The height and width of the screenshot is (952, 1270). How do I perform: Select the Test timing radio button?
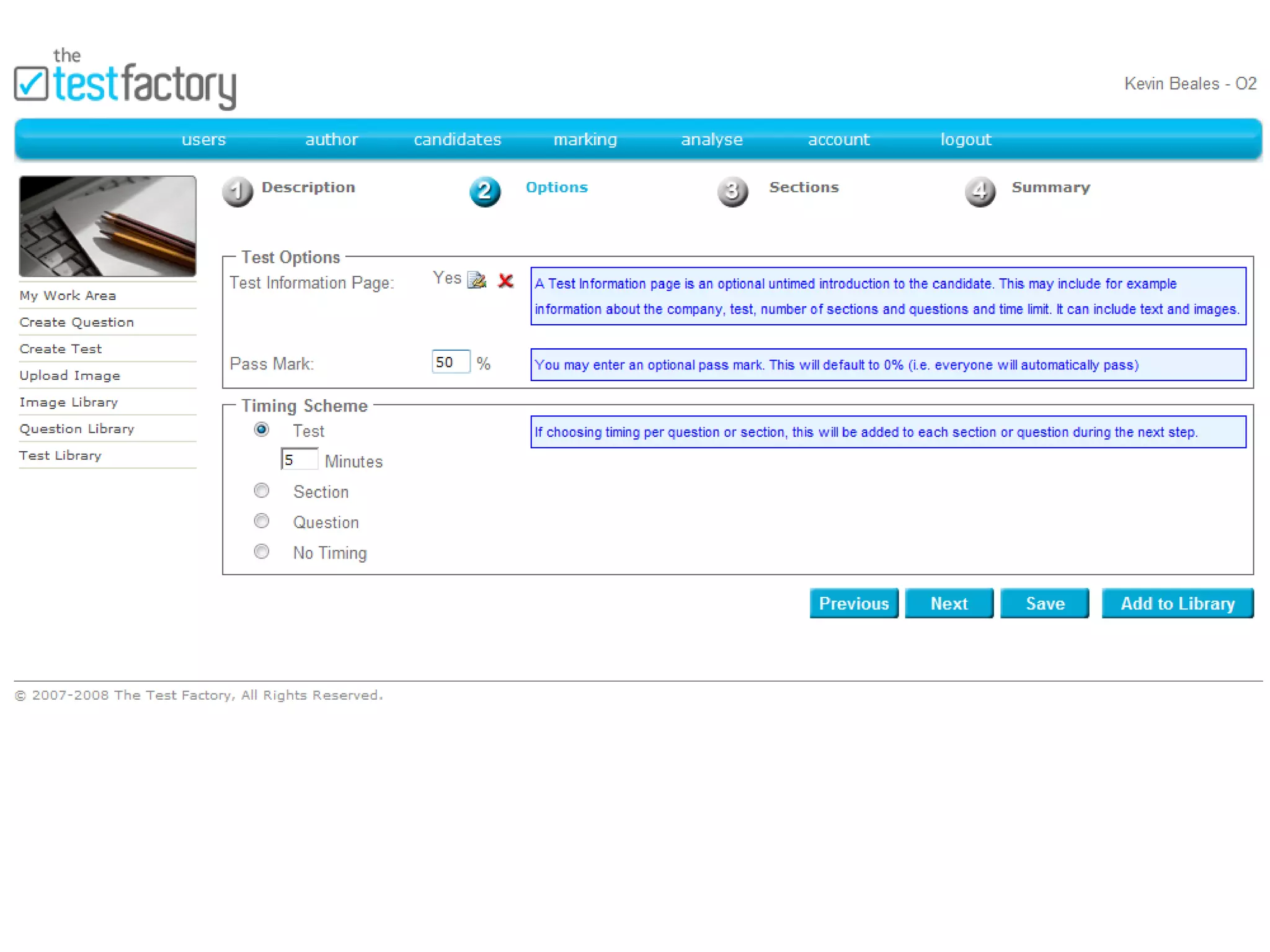pyautogui.click(x=262, y=430)
